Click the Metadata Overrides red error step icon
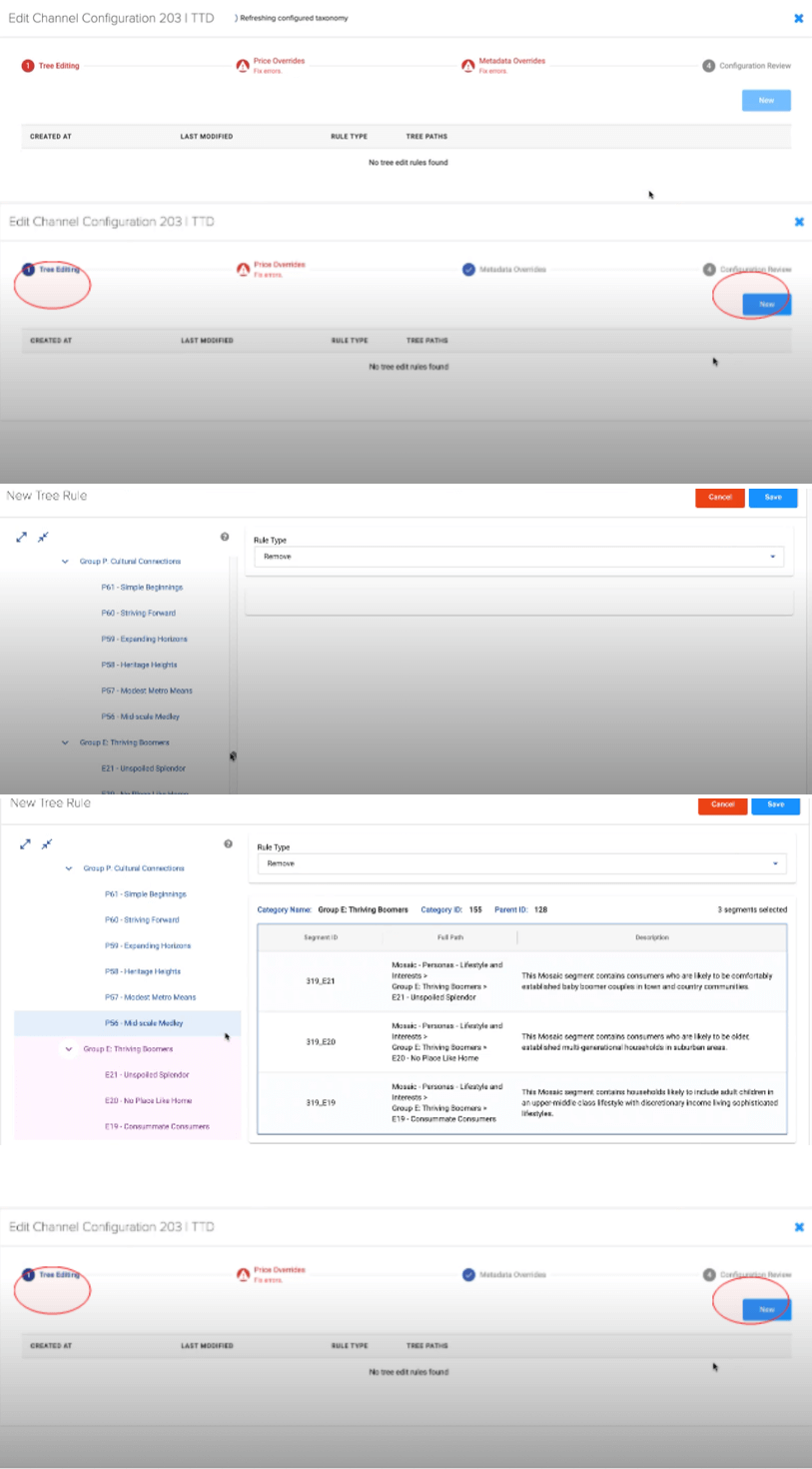 (467, 66)
